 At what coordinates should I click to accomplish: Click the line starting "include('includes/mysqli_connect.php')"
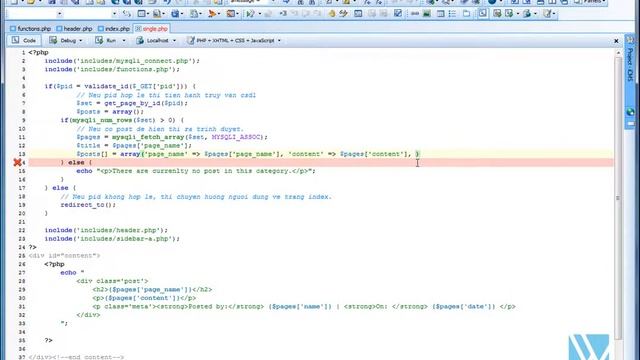point(122,61)
